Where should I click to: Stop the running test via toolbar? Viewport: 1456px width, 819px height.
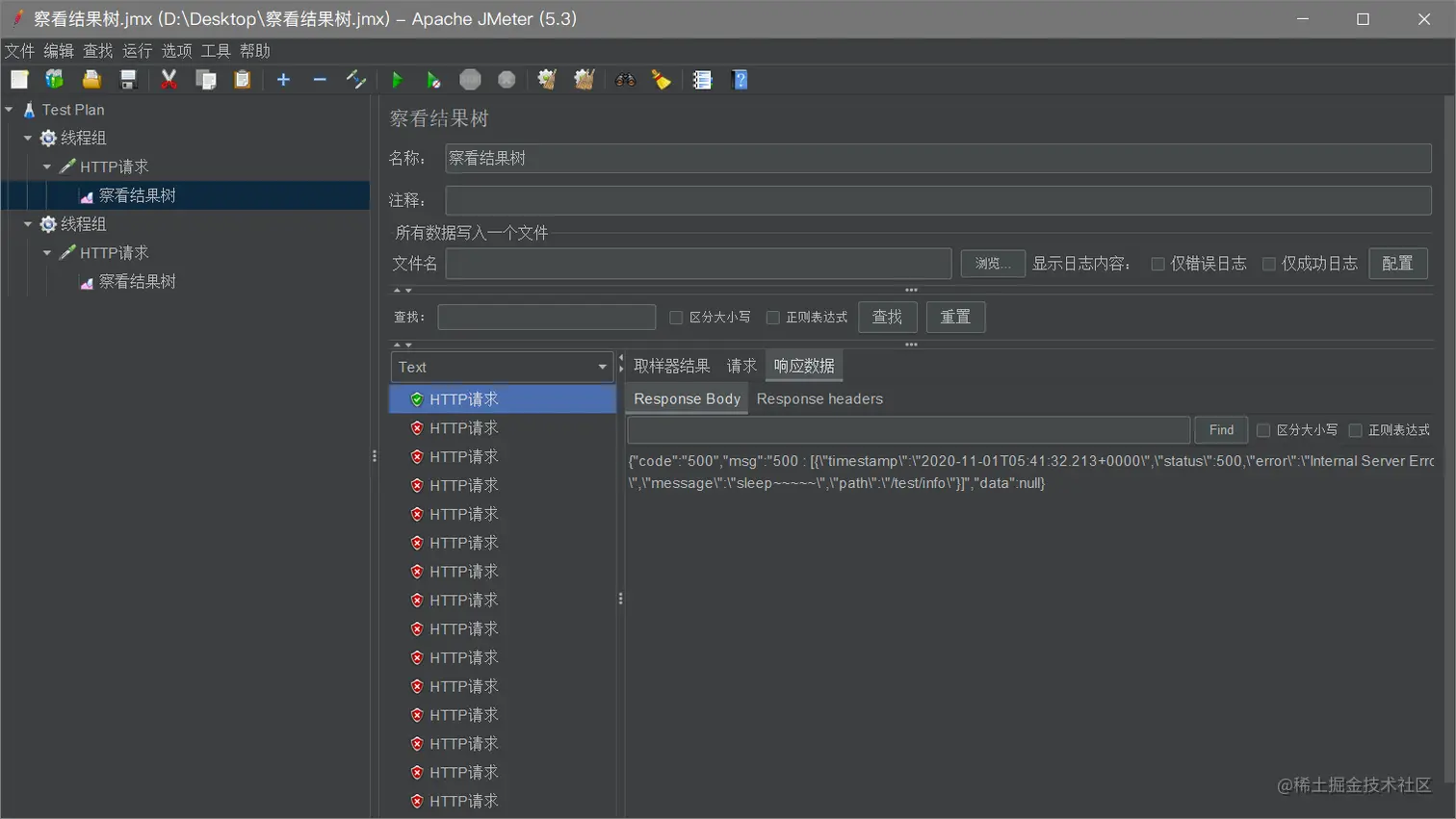click(470, 80)
